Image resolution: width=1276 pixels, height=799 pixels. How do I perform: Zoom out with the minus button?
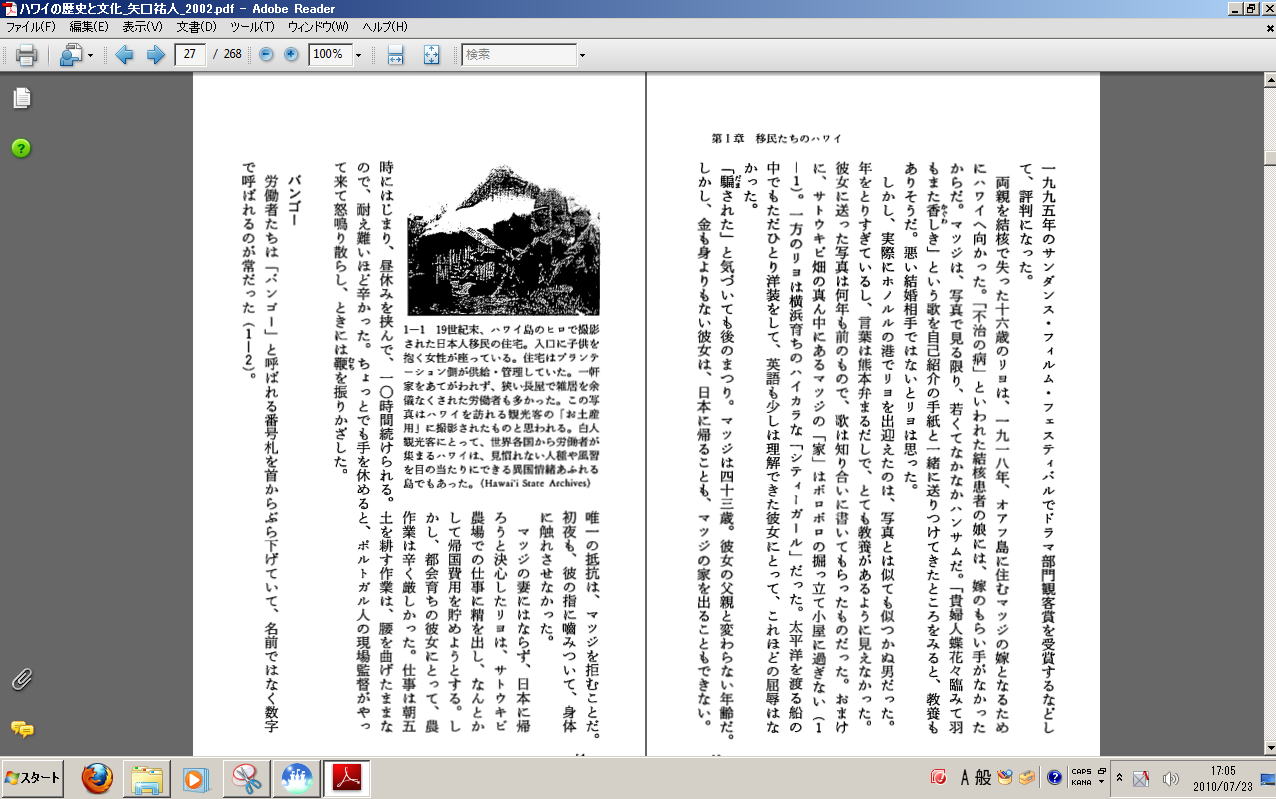(266, 54)
